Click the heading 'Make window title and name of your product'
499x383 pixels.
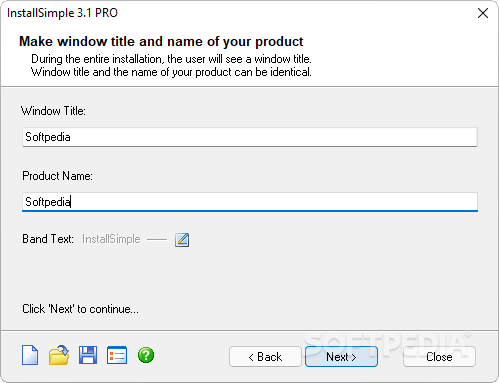[x=161, y=42]
